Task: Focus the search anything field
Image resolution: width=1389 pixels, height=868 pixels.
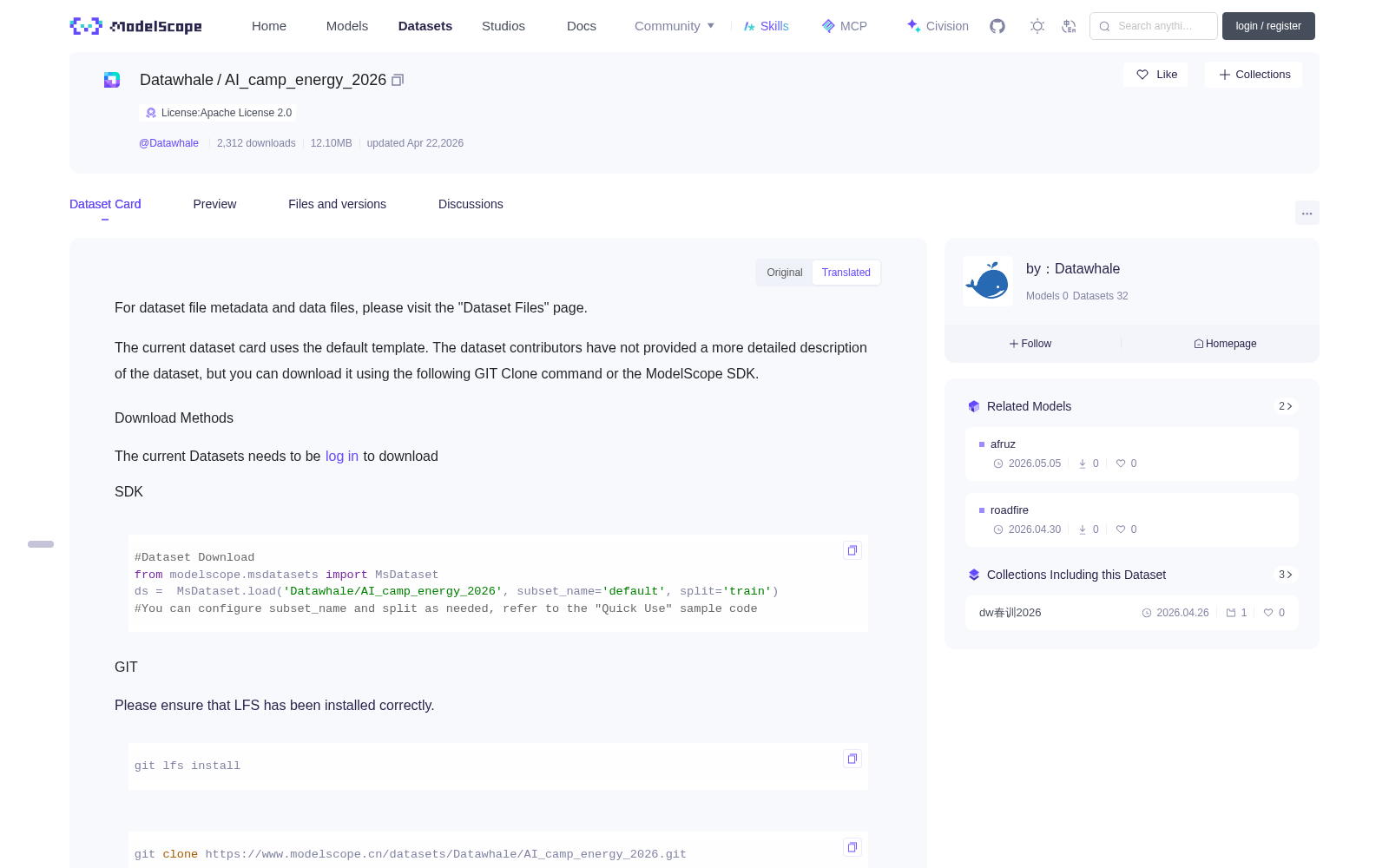Action: [x=1154, y=26]
